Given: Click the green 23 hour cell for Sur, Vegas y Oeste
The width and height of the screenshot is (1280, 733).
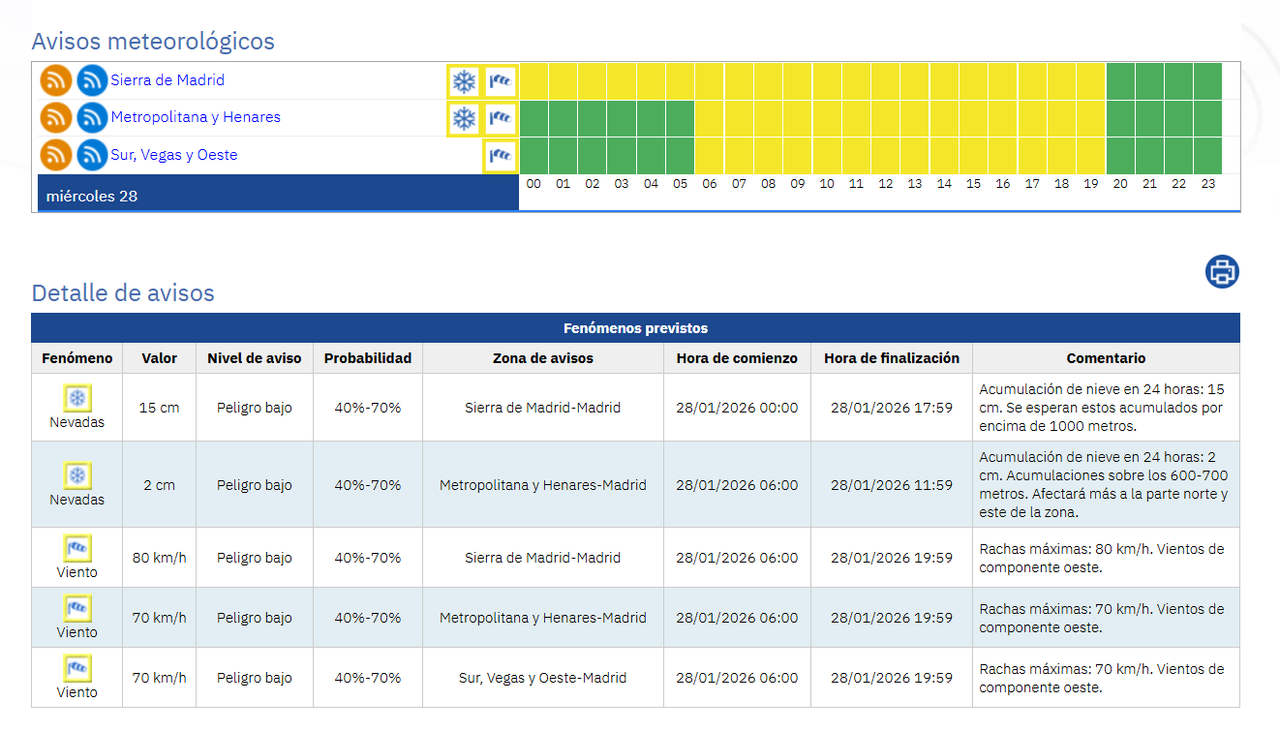Looking at the screenshot, I should point(1208,156).
